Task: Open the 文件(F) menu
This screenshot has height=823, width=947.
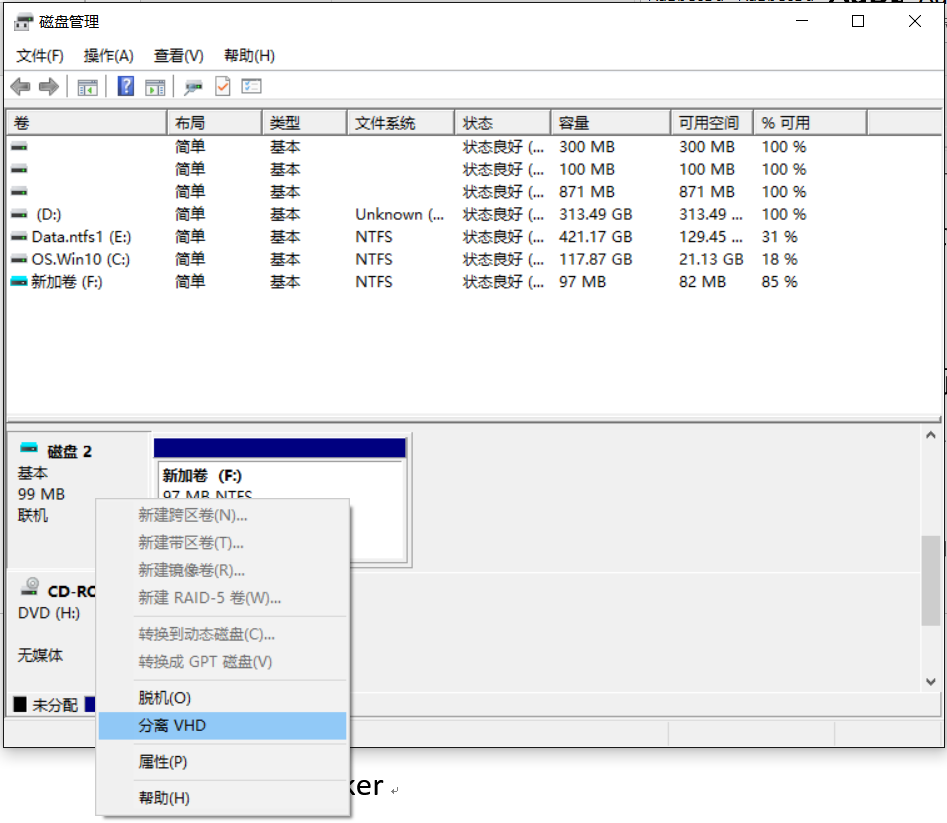Action: click(x=38, y=55)
